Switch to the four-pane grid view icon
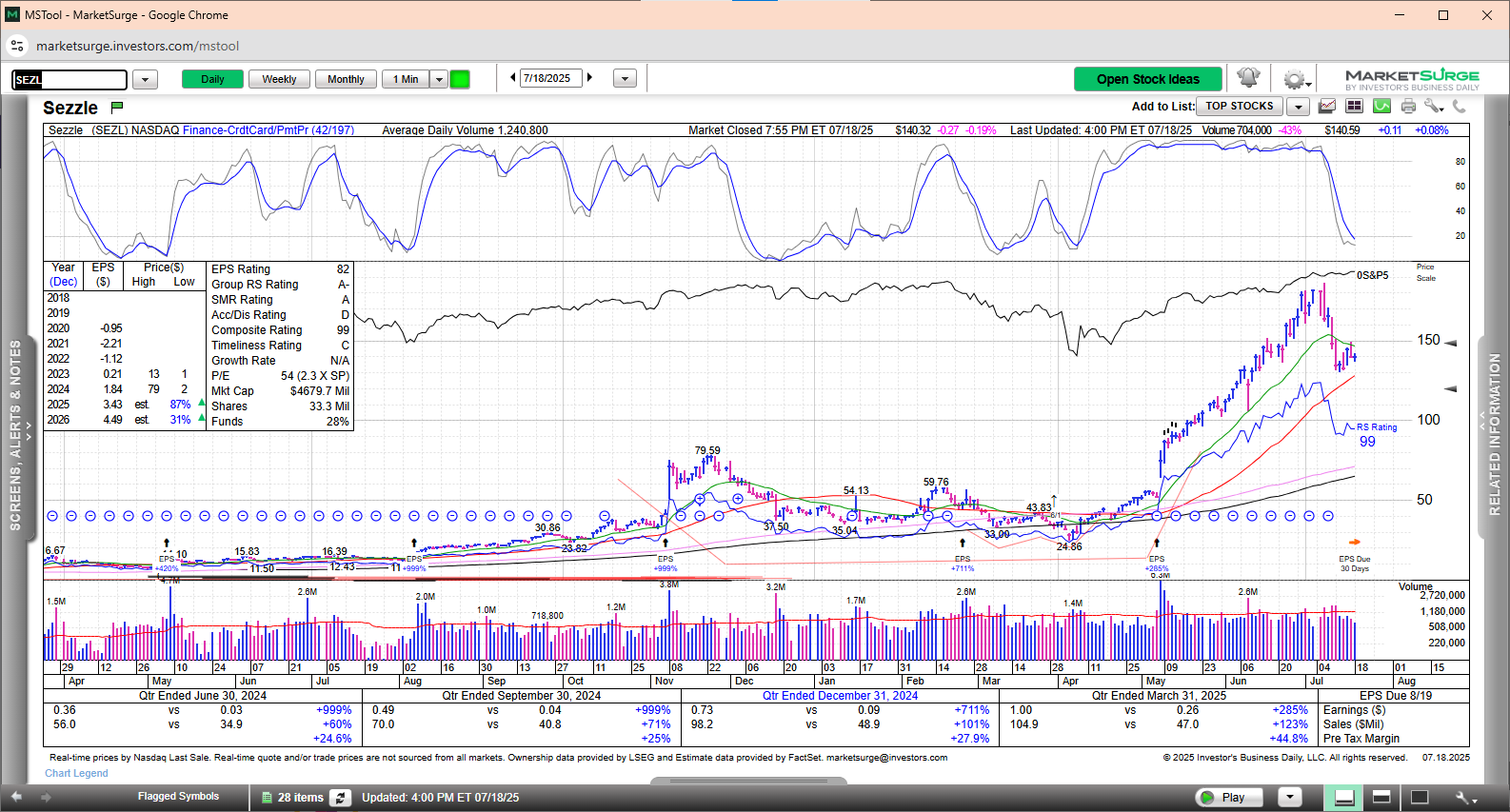The width and height of the screenshot is (1510, 812). pos(1354,107)
